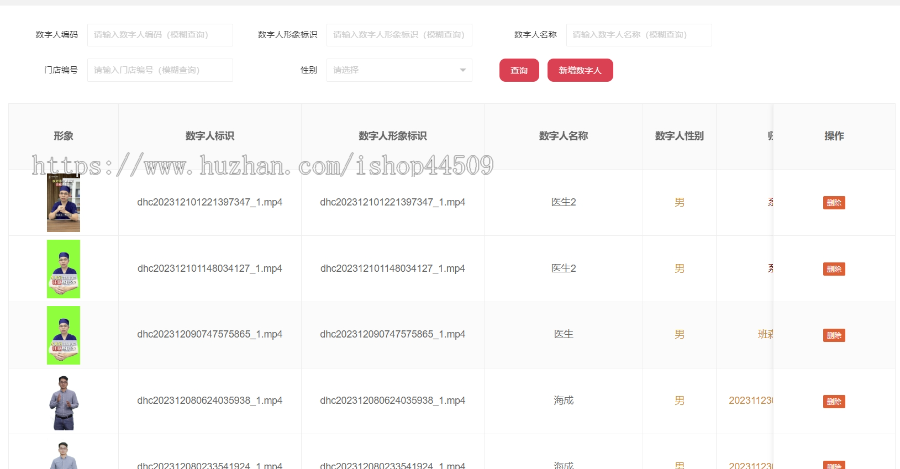Select dhc202312101148034127_1.mp4 in 数字人形象标识 column
Image resolution: width=900 pixels, height=469 pixels.
click(x=393, y=269)
